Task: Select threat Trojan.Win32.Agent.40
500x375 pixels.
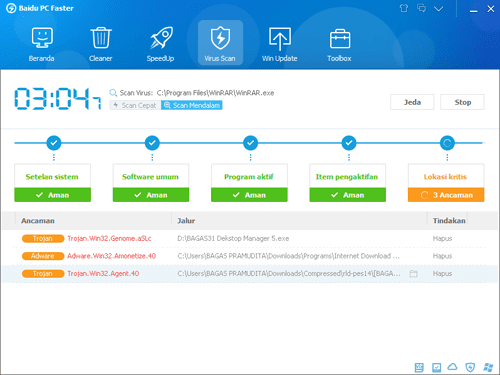Action: click(x=103, y=274)
